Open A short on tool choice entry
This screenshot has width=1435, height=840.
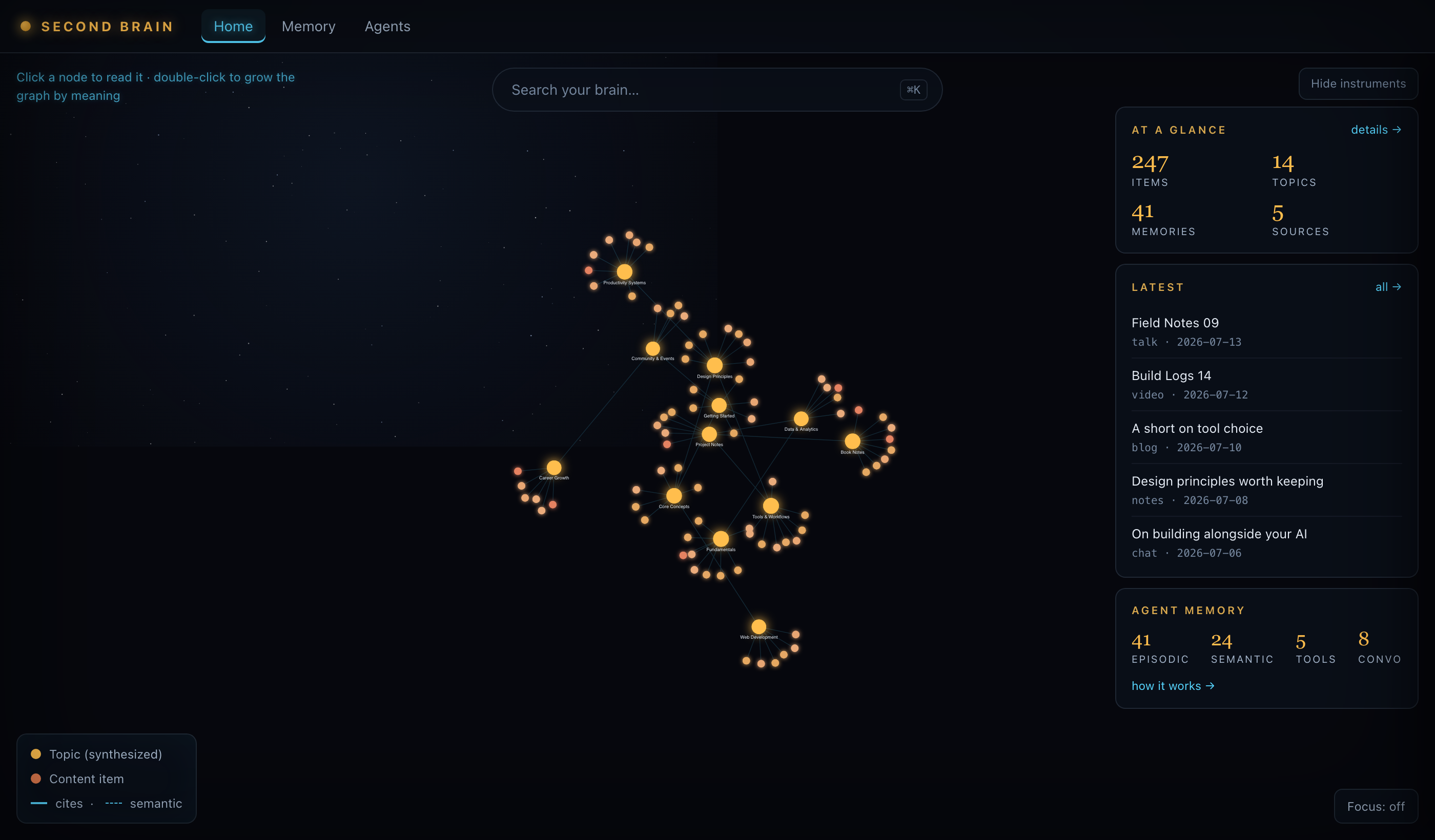click(1266, 437)
